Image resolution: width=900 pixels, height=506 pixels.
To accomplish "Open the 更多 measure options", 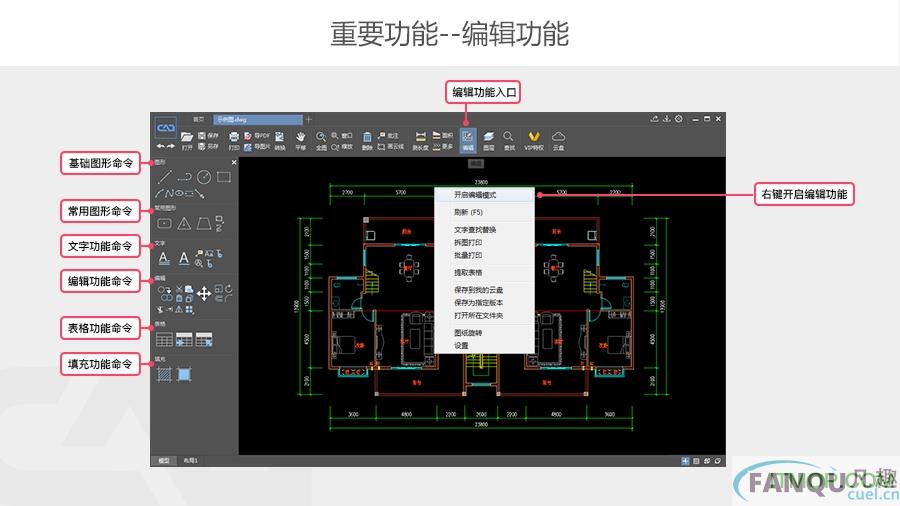I will pos(443,147).
